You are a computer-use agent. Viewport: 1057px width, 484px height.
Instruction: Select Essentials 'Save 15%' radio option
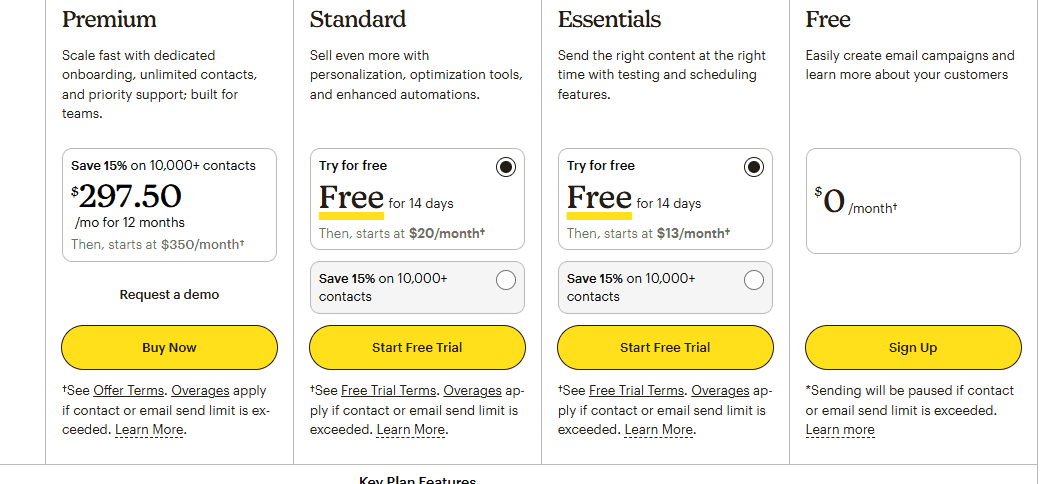coord(754,280)
